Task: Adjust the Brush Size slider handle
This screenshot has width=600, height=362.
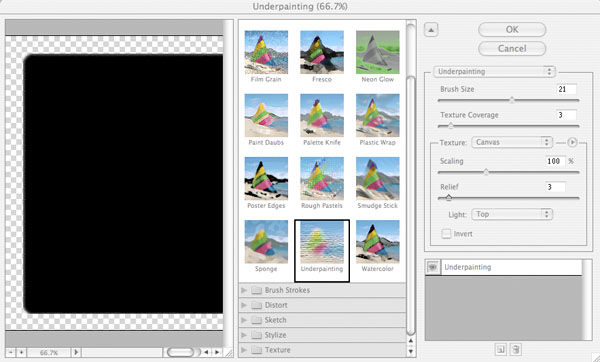Action: 512,100
